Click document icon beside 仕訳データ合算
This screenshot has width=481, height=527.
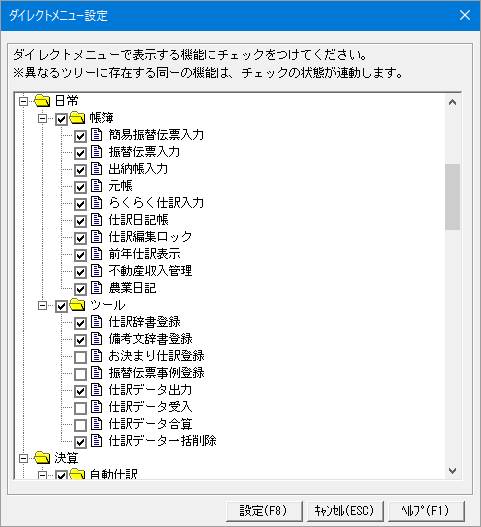pyautogui.click(x=96, y=424)
